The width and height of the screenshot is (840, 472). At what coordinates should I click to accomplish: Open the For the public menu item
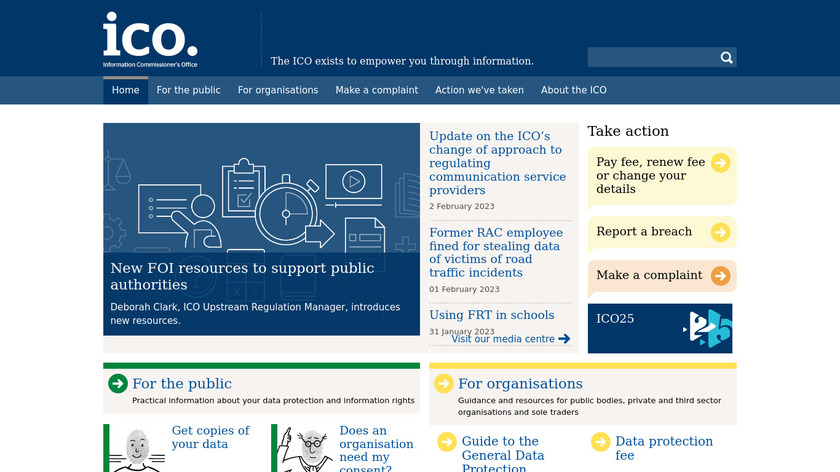[x=189, y=90]
